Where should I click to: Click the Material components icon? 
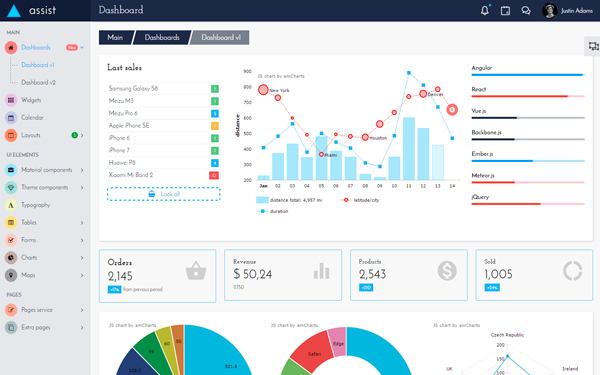pyautogui.click(x=11, y=170)
